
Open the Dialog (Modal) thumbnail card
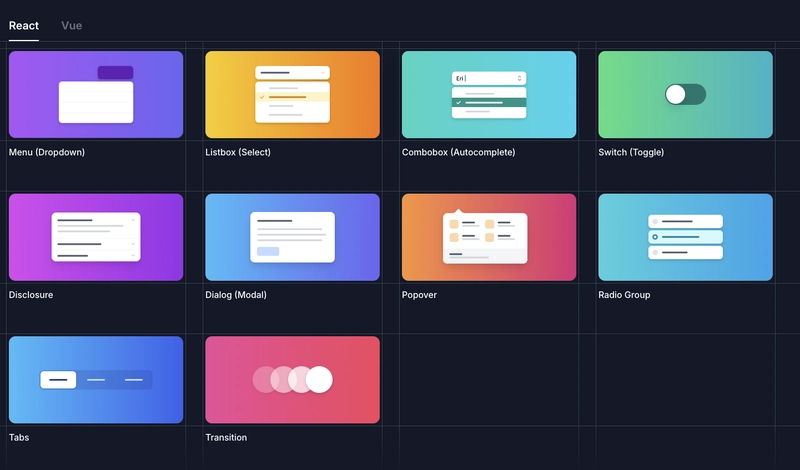(292, 237)
